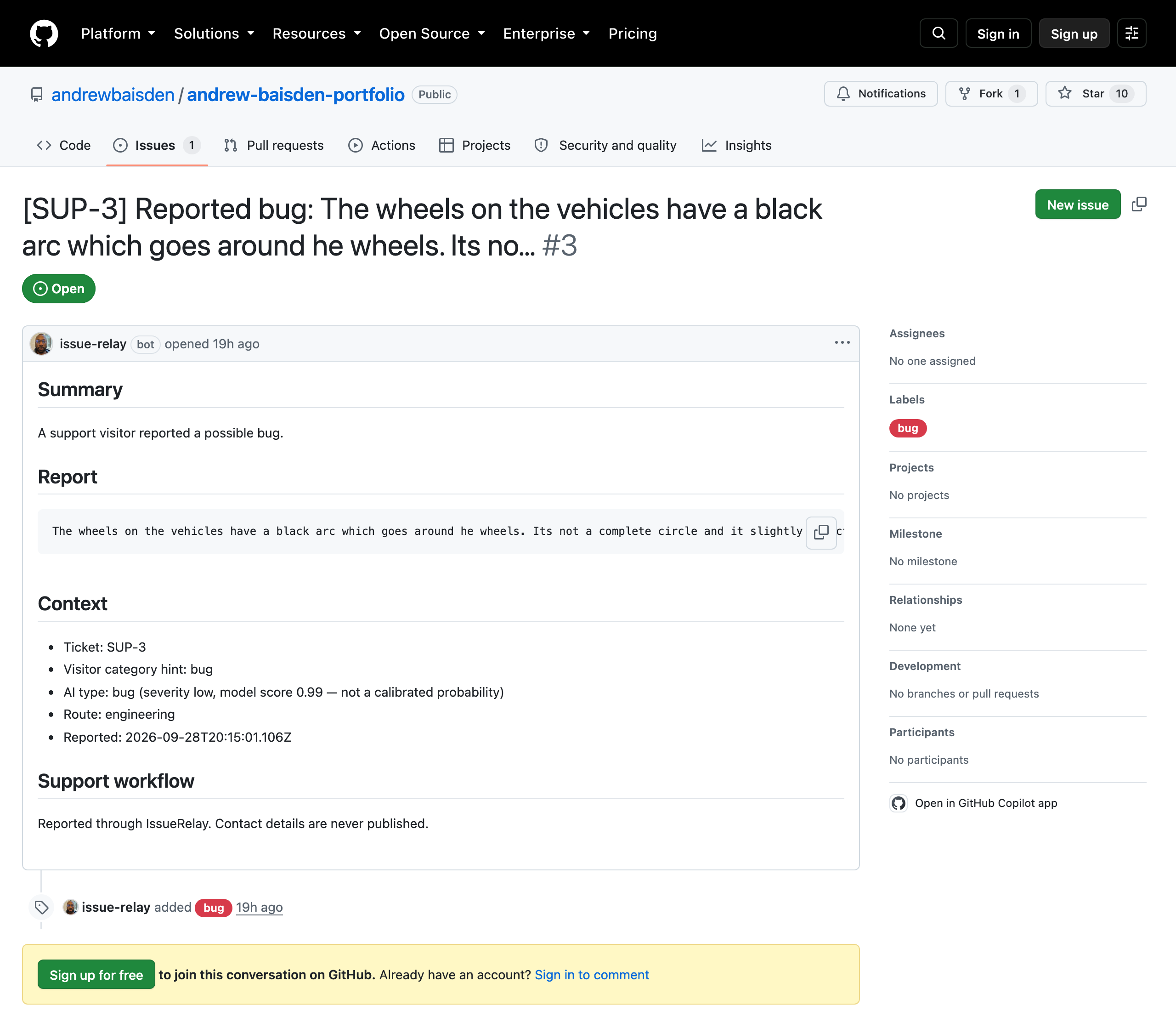
Task: Expand the Solutions menu
Action: click(x=214, y=34)
